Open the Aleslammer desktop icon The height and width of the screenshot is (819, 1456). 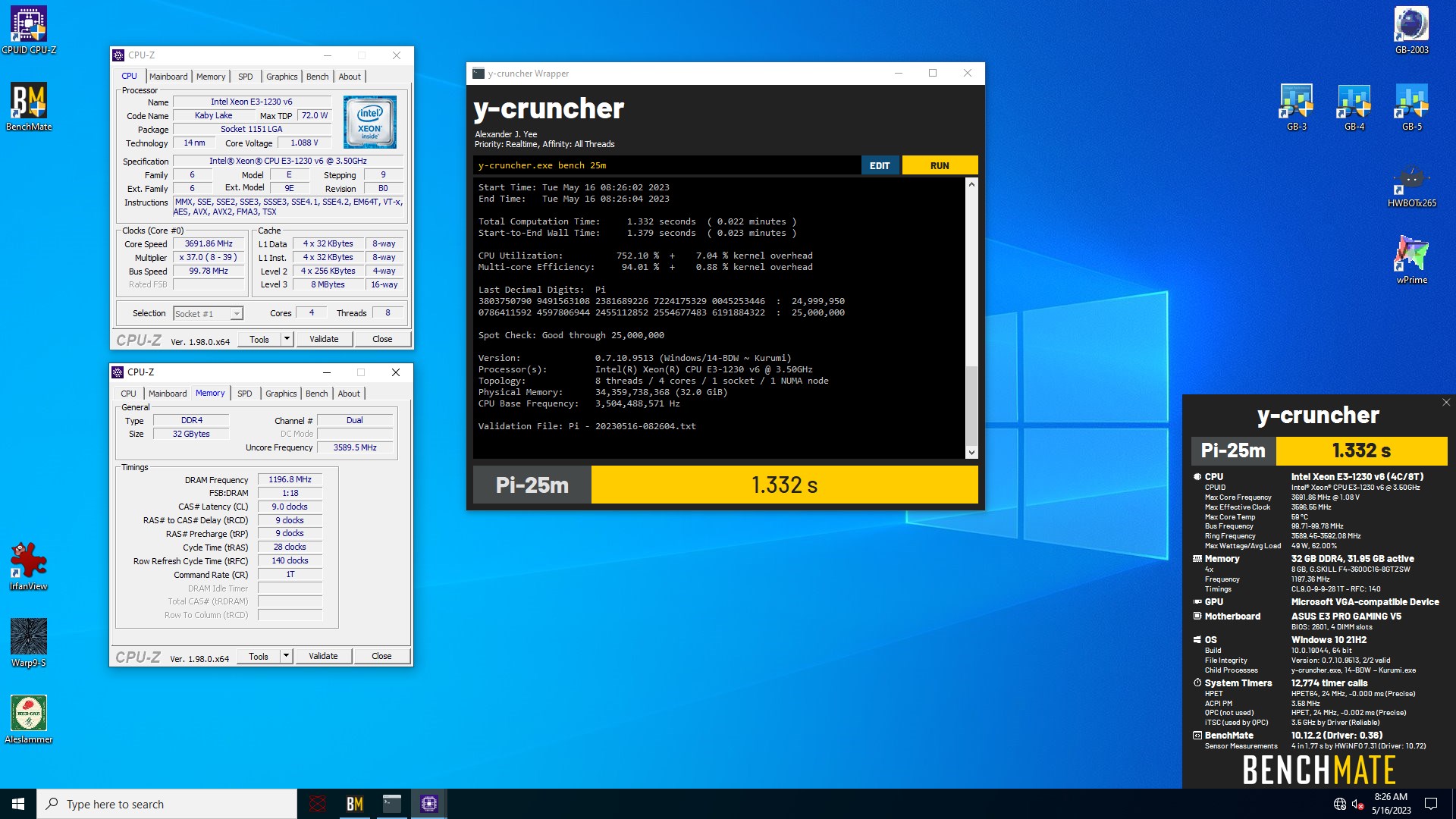pyautogui.click(x=29, y=720)
